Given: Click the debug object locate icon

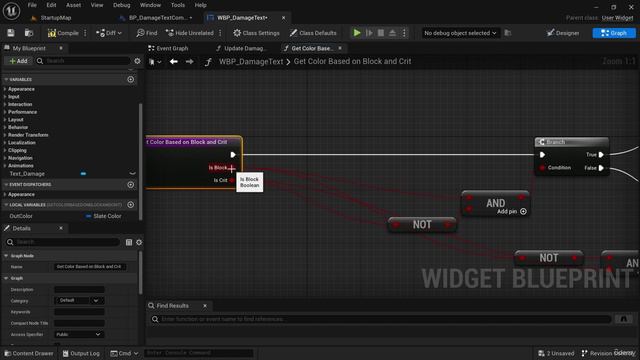Looking at the screenshot, I should (508, 33).
